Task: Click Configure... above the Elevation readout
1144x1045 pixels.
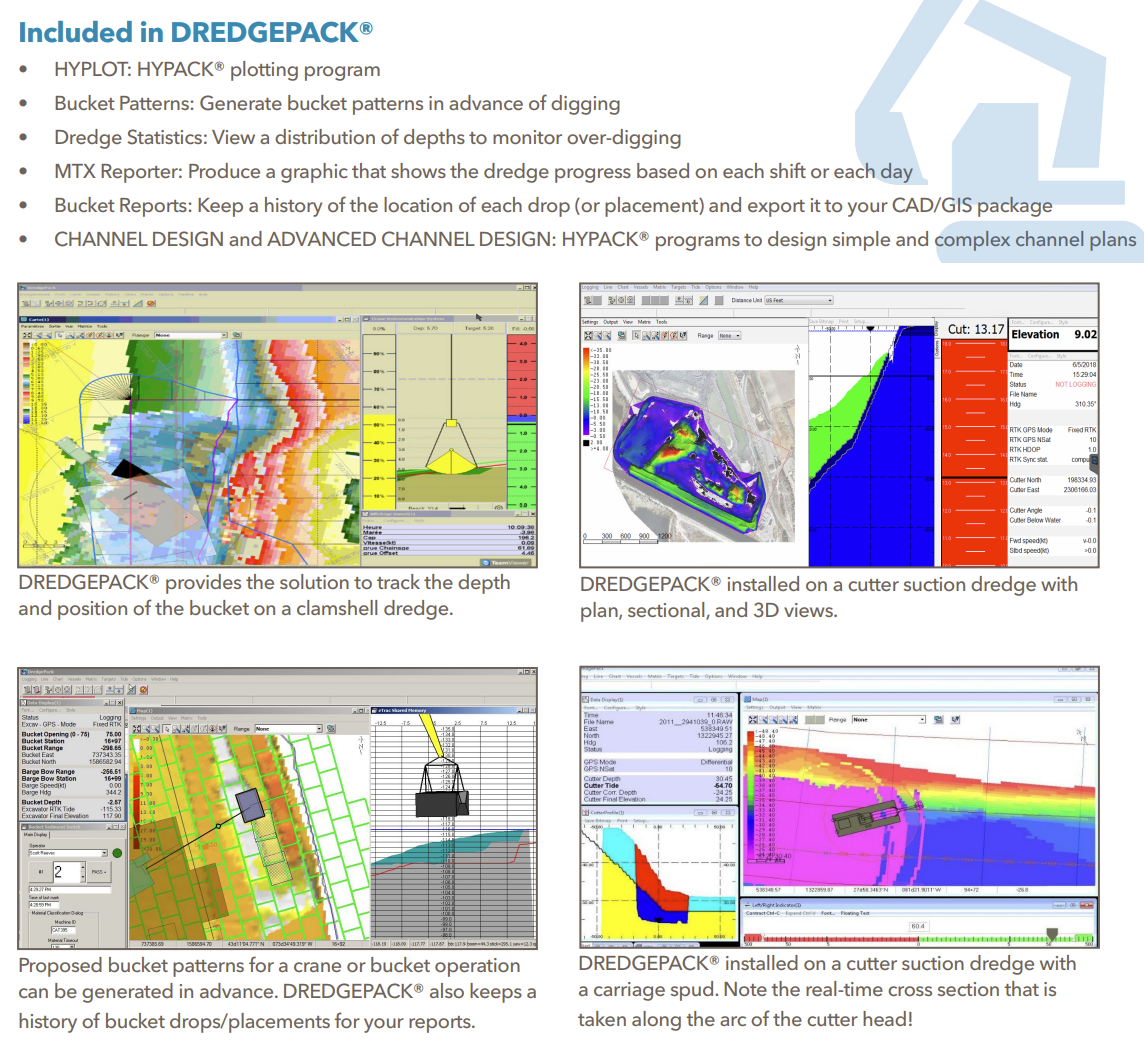Action: tap(1041, 322)
